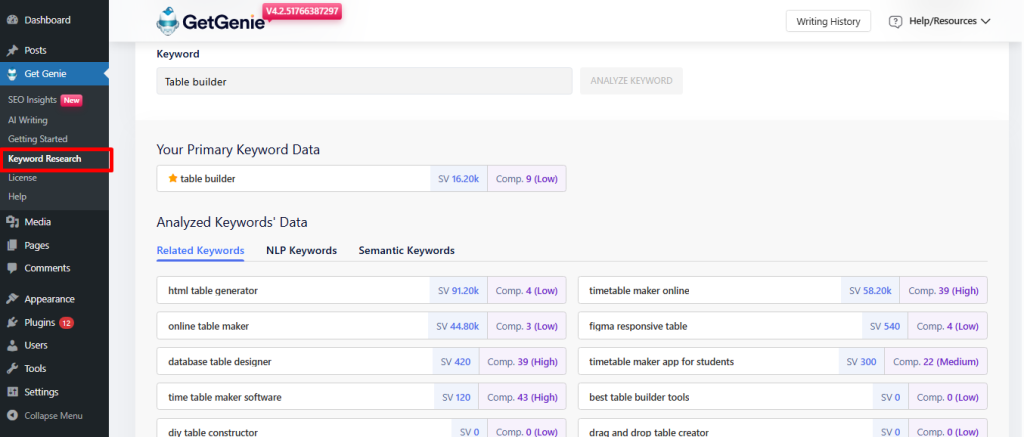The width and height of the screenshot is (1024, 437).
Task: Select the best table builder tools keyword
Action: (782, 397)
